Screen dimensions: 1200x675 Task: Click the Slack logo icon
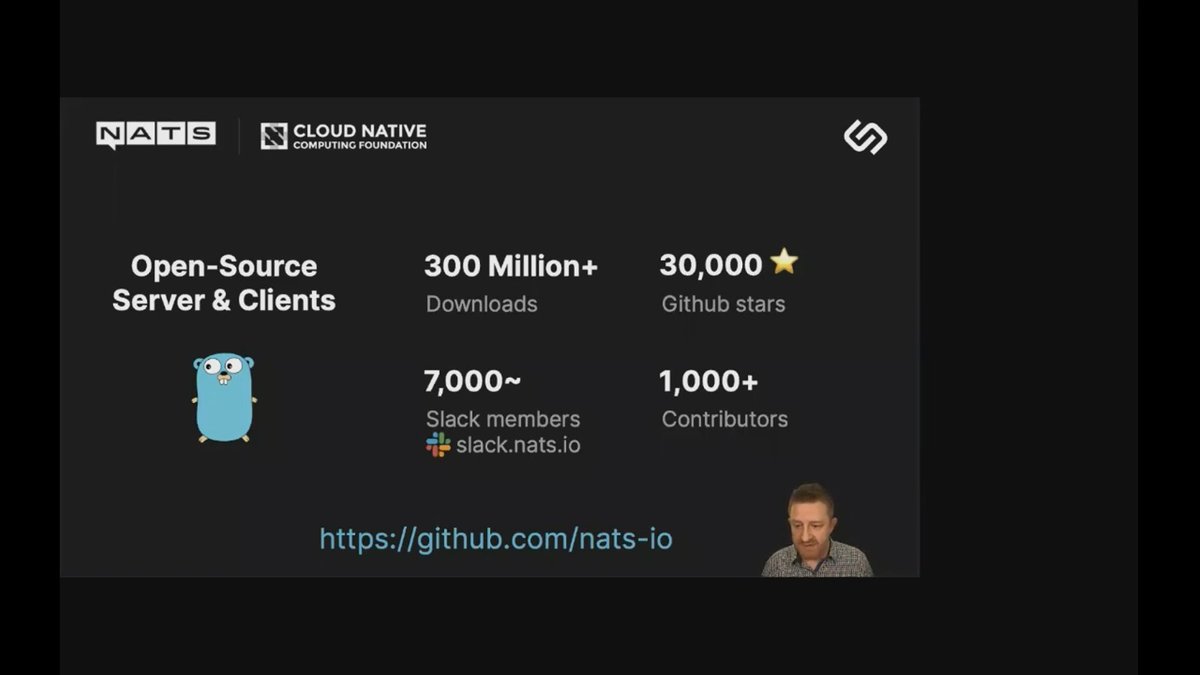point(438,445)
